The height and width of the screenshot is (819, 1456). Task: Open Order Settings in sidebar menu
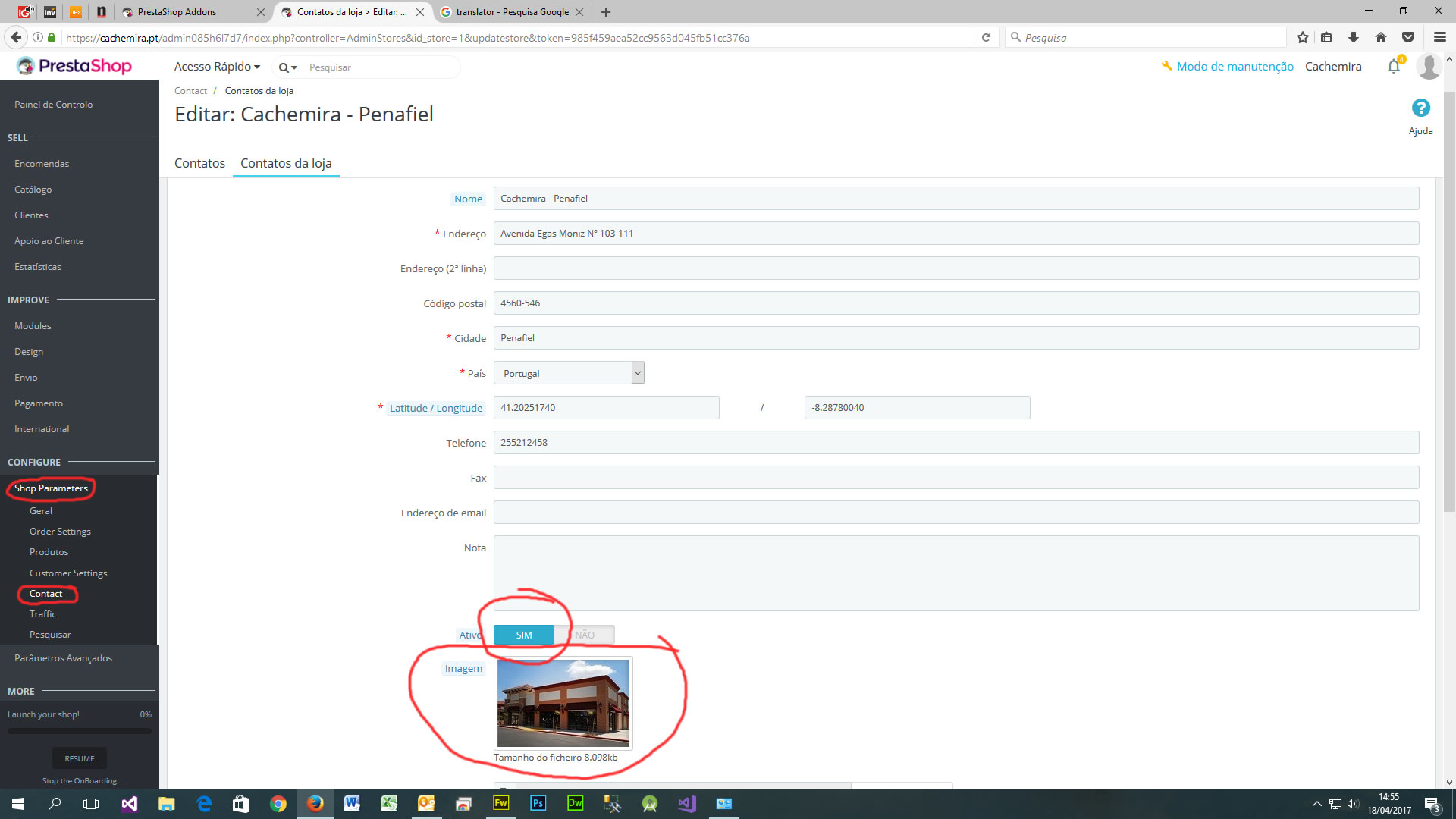[x=60, y=532]
